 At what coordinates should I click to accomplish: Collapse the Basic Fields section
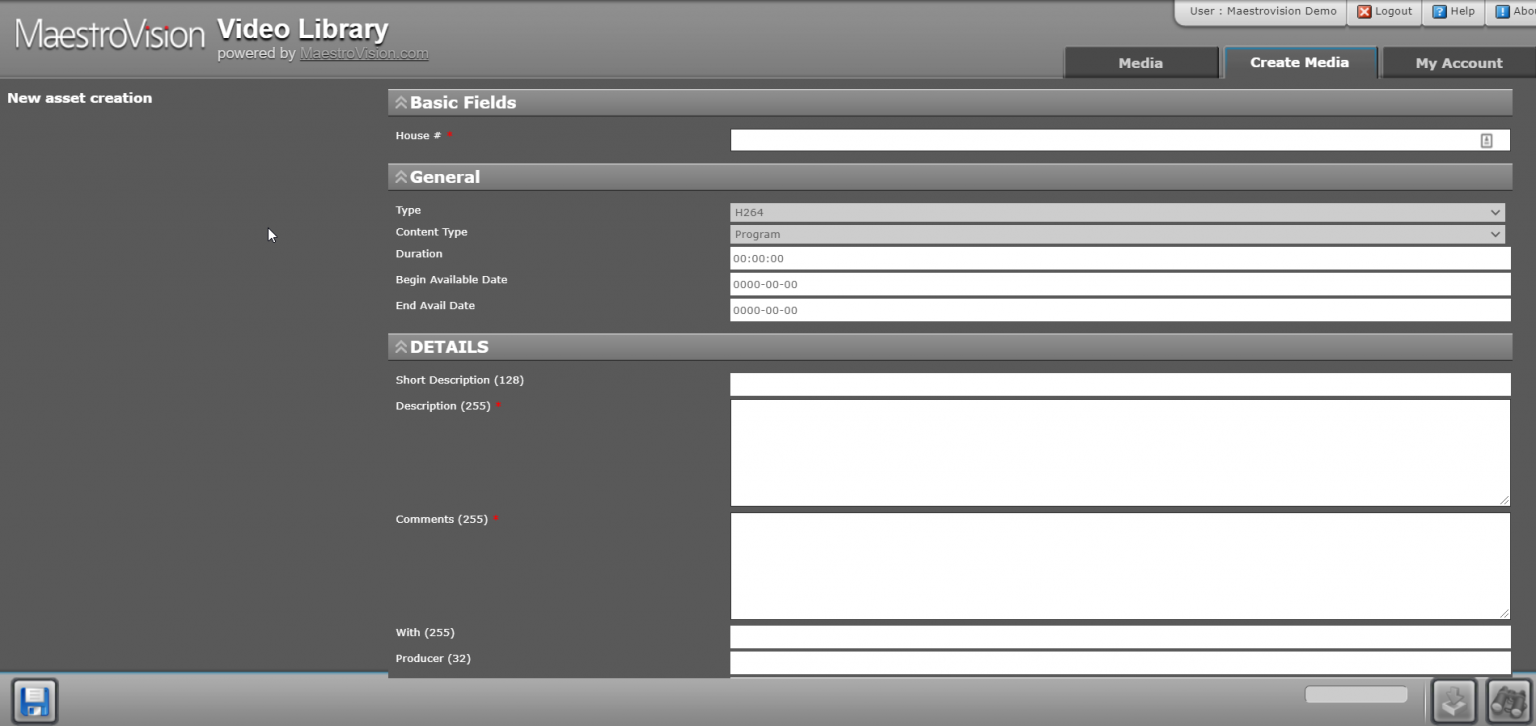(400, 101)
